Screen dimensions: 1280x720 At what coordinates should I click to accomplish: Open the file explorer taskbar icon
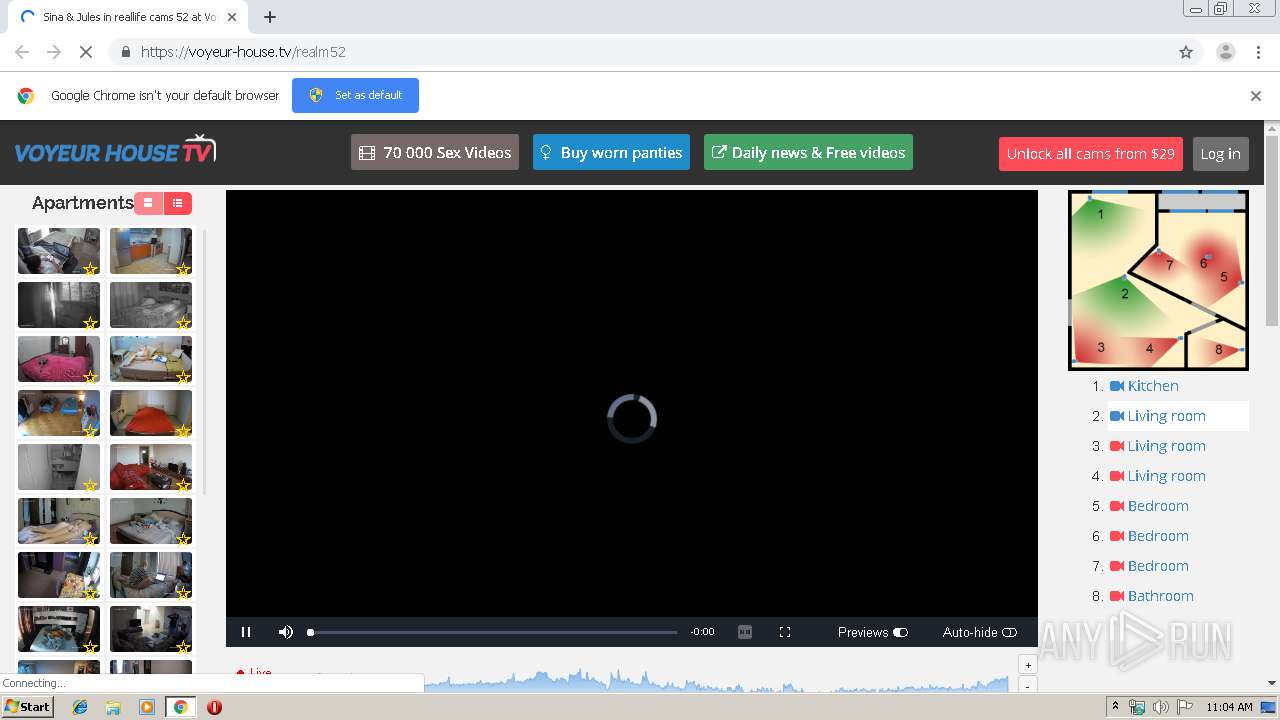[x=113, y=707]
